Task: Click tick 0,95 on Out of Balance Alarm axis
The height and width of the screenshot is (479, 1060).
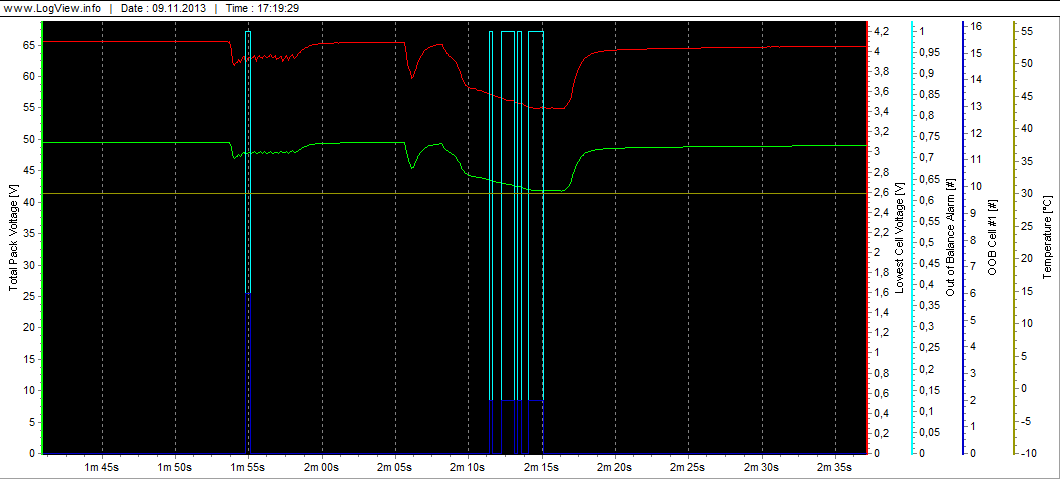Action: (927, 52)
